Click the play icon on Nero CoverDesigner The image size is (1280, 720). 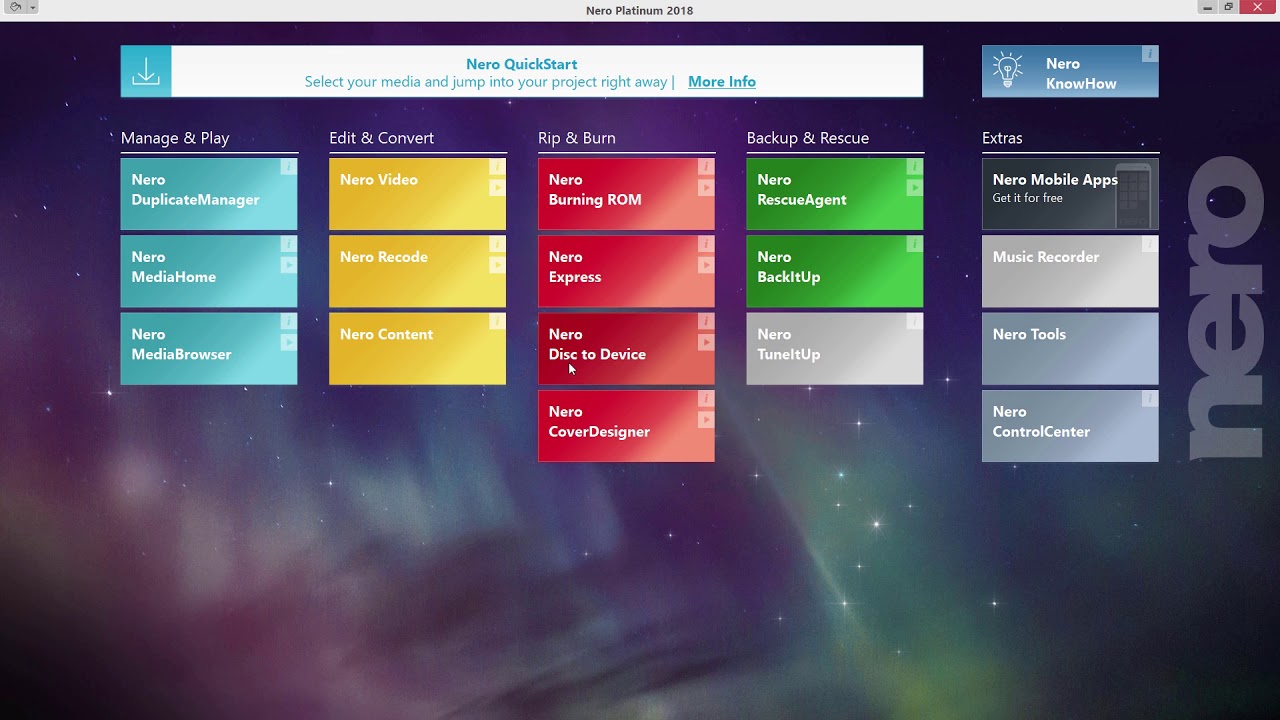coord(706,419)
